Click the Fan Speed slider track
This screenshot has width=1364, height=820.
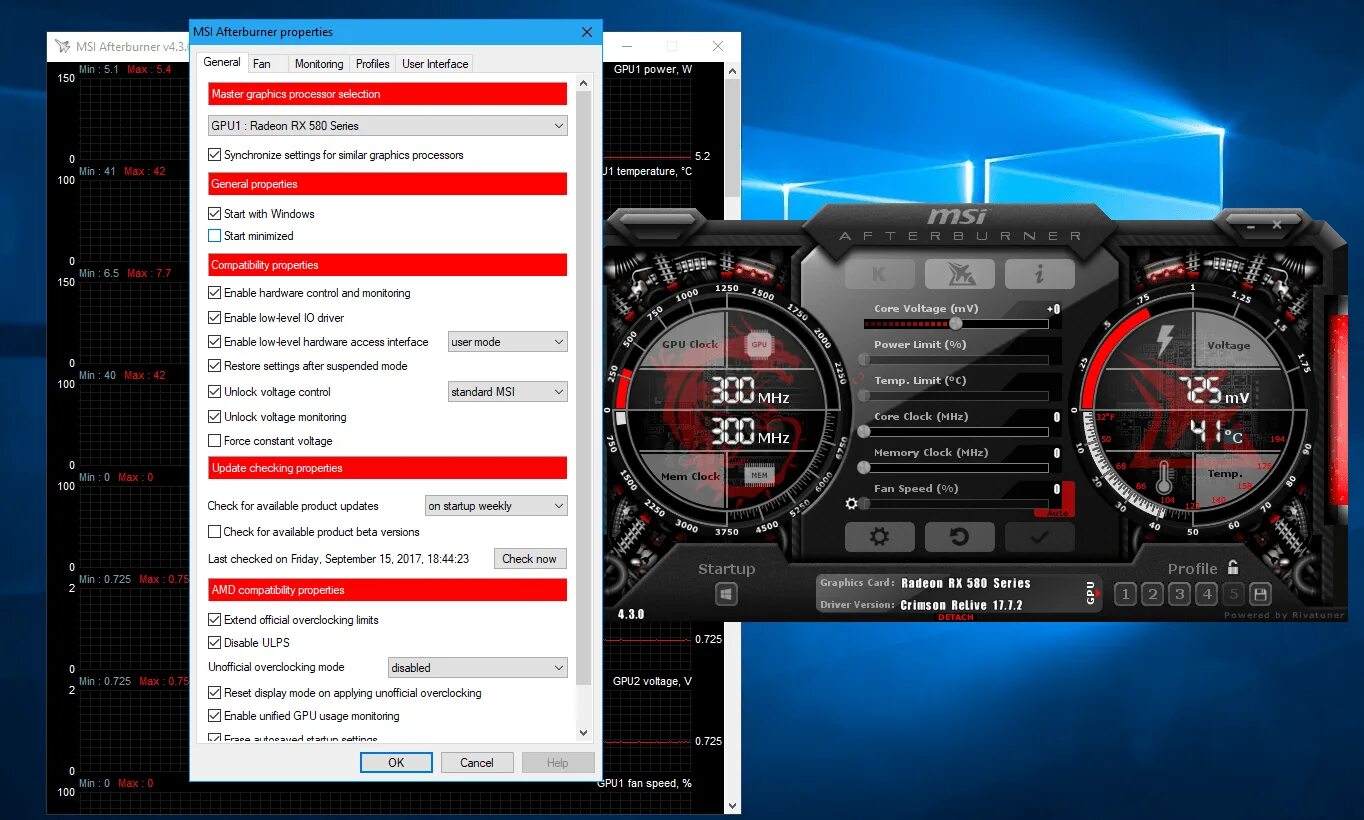[x=955, y=504]
